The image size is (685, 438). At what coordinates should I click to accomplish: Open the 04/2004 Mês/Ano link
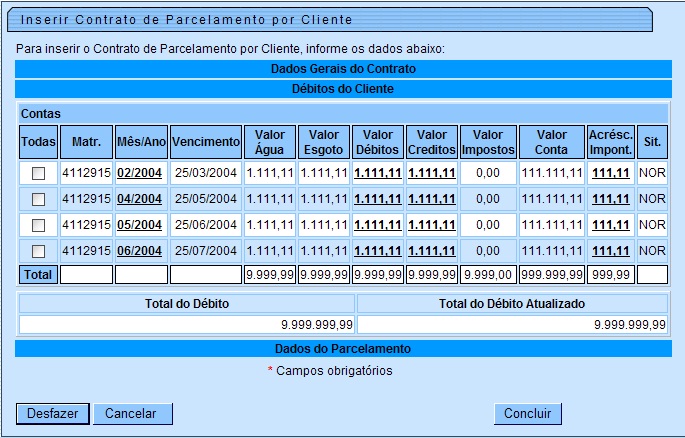coord(140,199)
